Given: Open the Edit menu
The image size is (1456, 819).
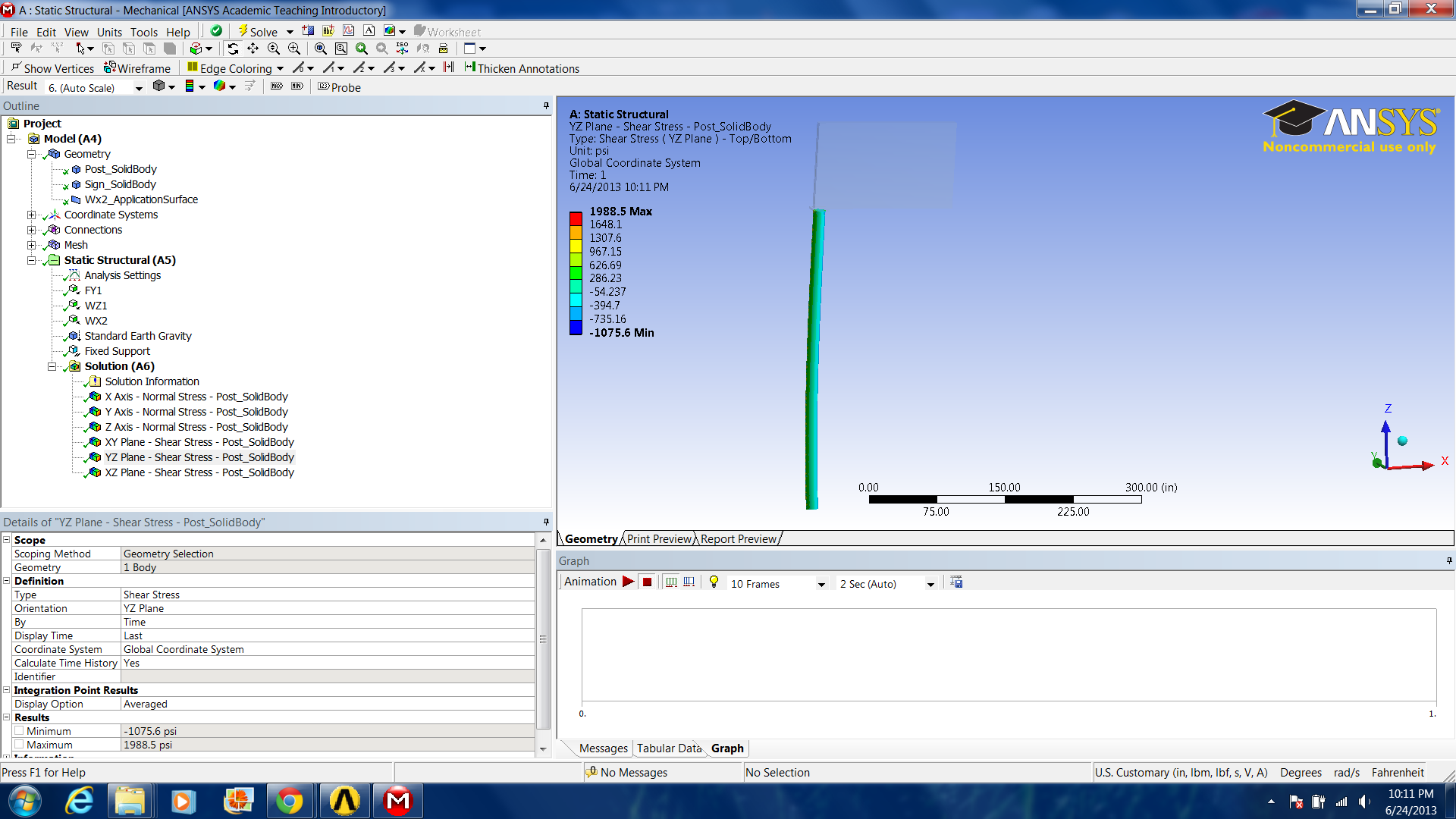Looking at the screenshot, I should [46, 32].
